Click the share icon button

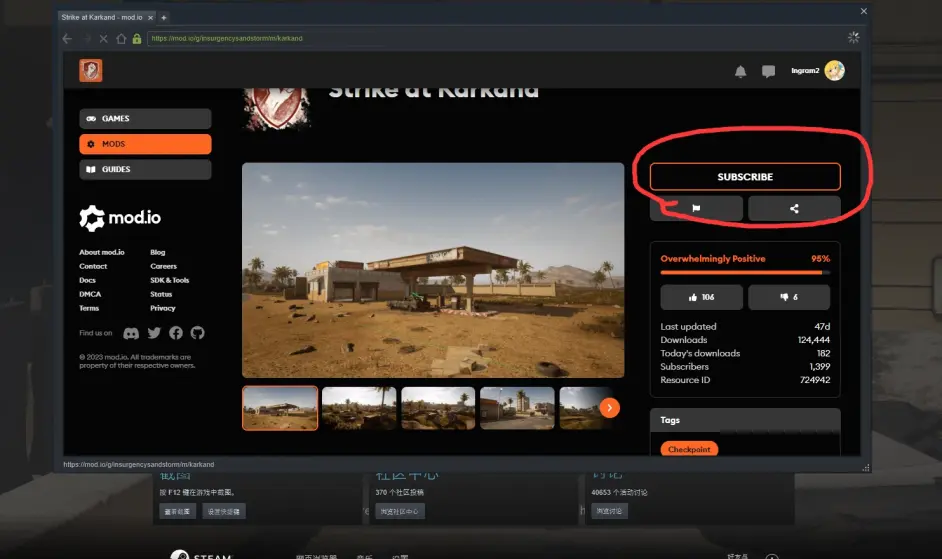[x=794, y=208]
